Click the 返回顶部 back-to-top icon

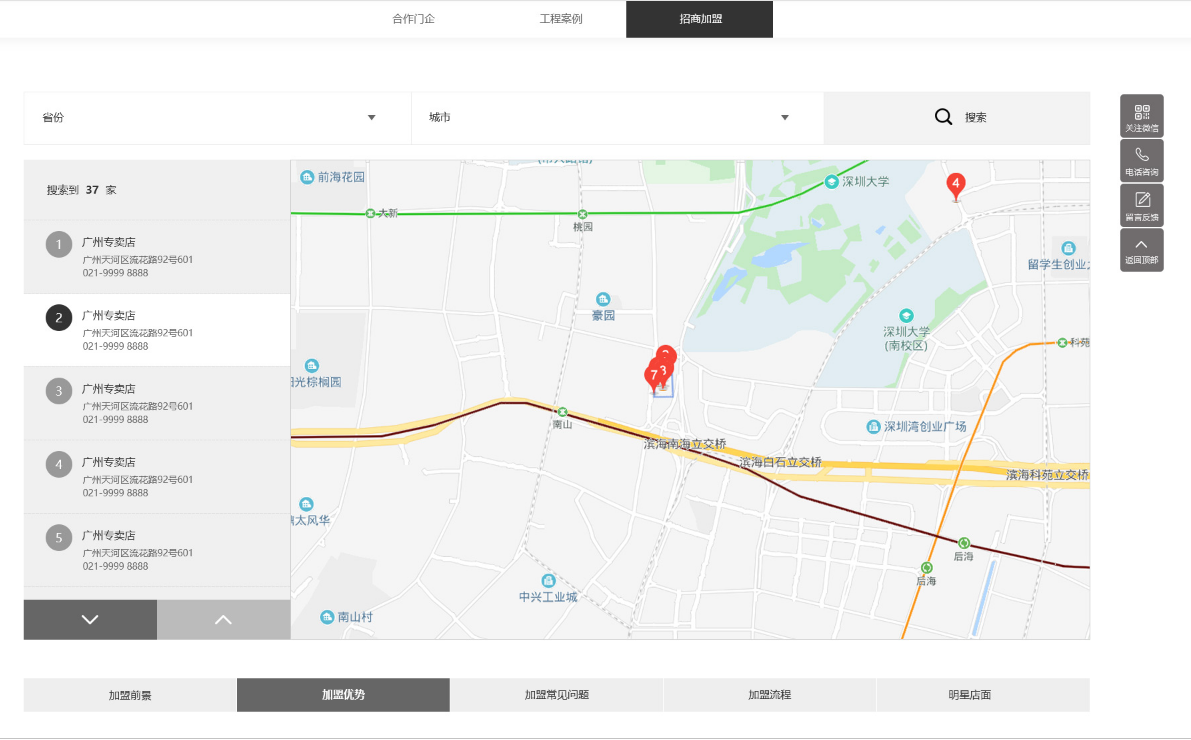click(x=1141, y=249)
